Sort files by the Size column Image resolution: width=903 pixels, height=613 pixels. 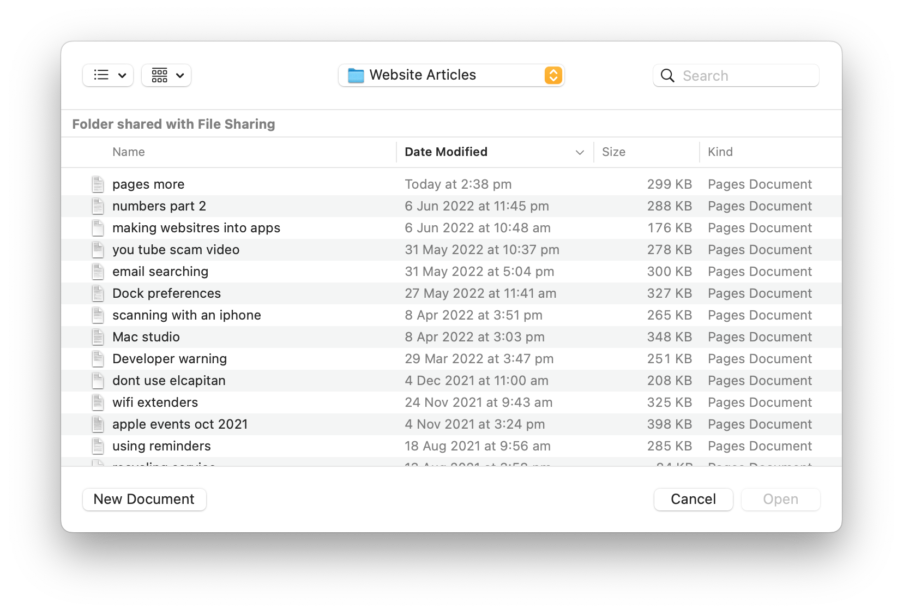(x=613, y=151)
